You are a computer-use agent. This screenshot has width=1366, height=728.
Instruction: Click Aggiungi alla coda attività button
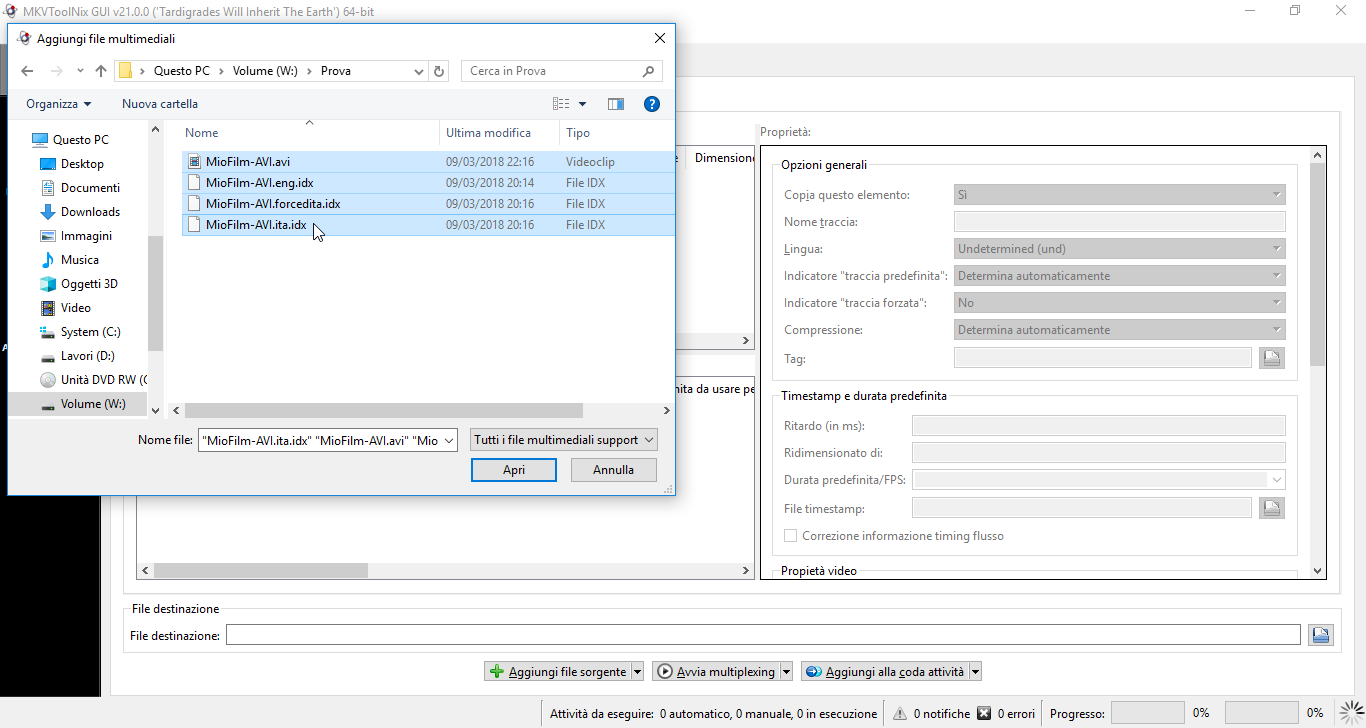tap(885, 672)
